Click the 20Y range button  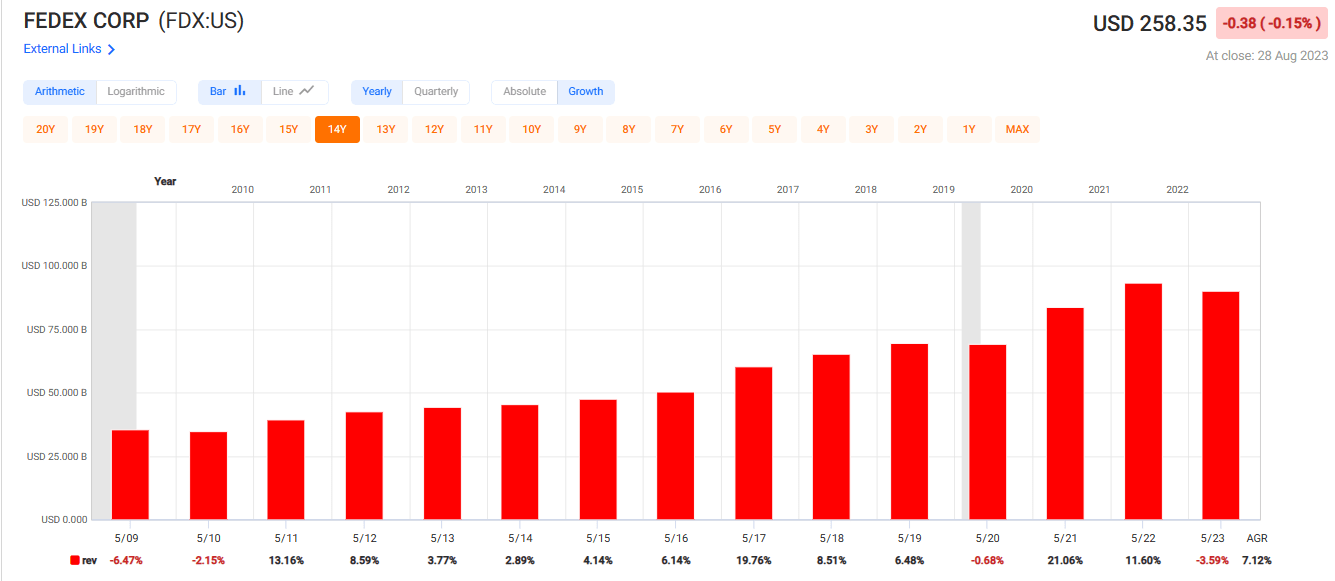[45, 129]
